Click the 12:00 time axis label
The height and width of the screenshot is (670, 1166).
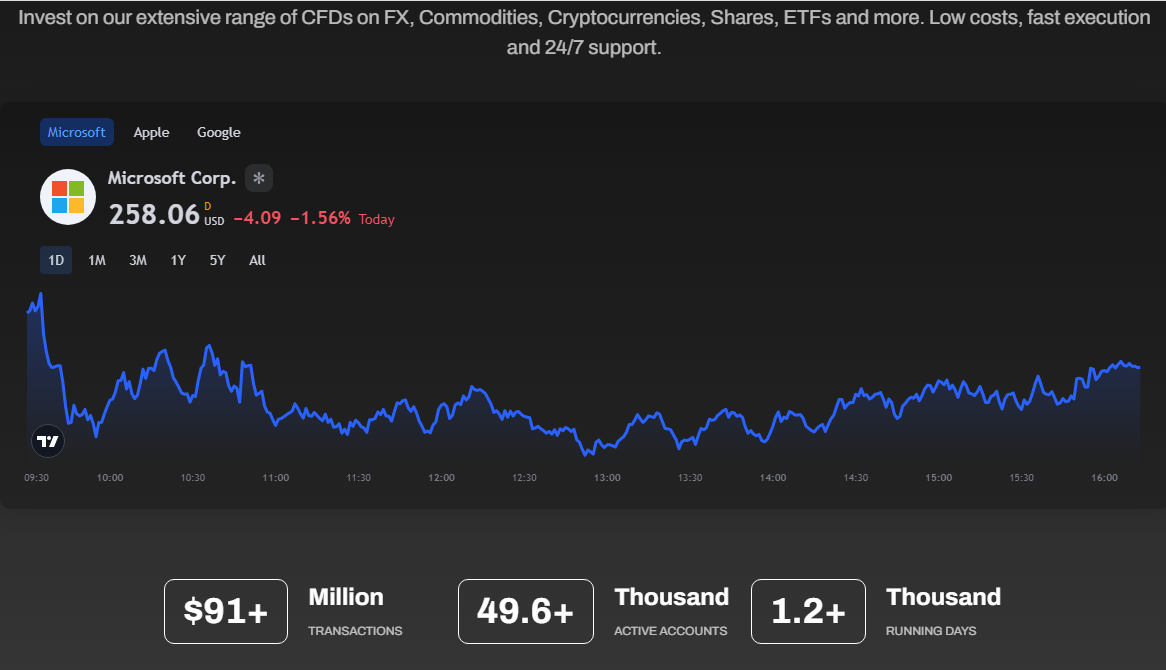tap(442, 477)
